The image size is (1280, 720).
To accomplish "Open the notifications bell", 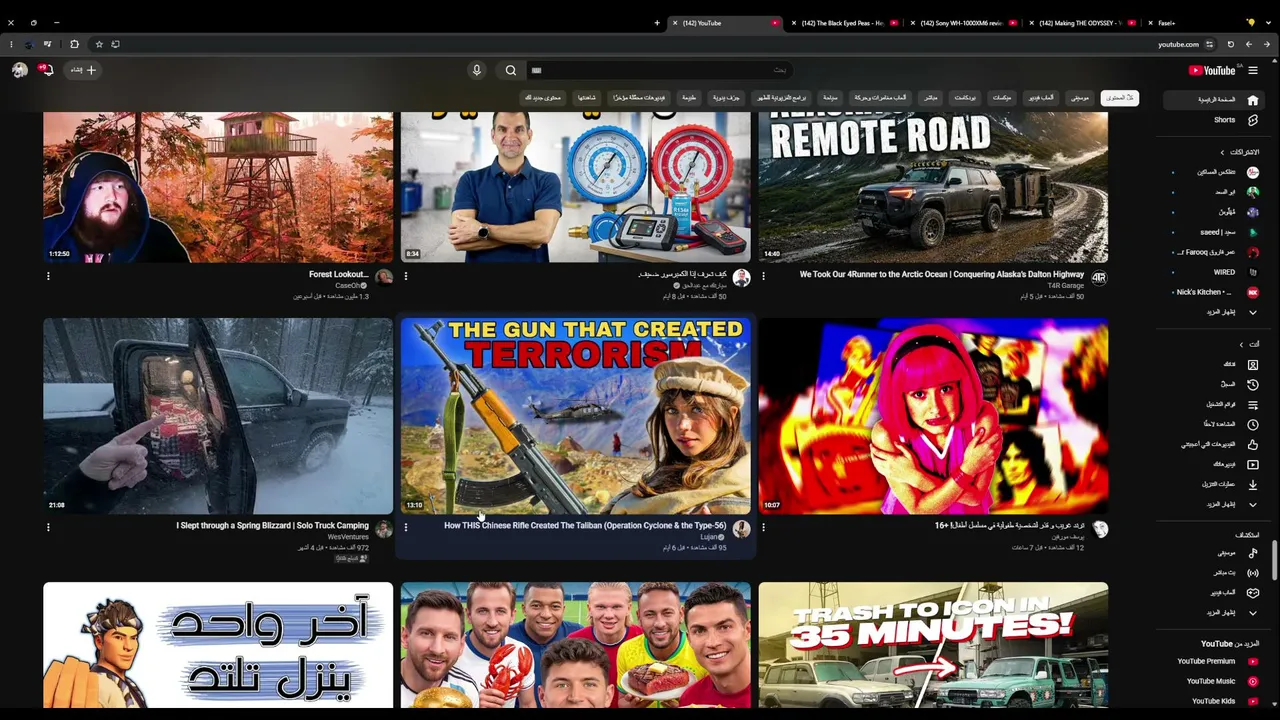I will coord(46,70).
